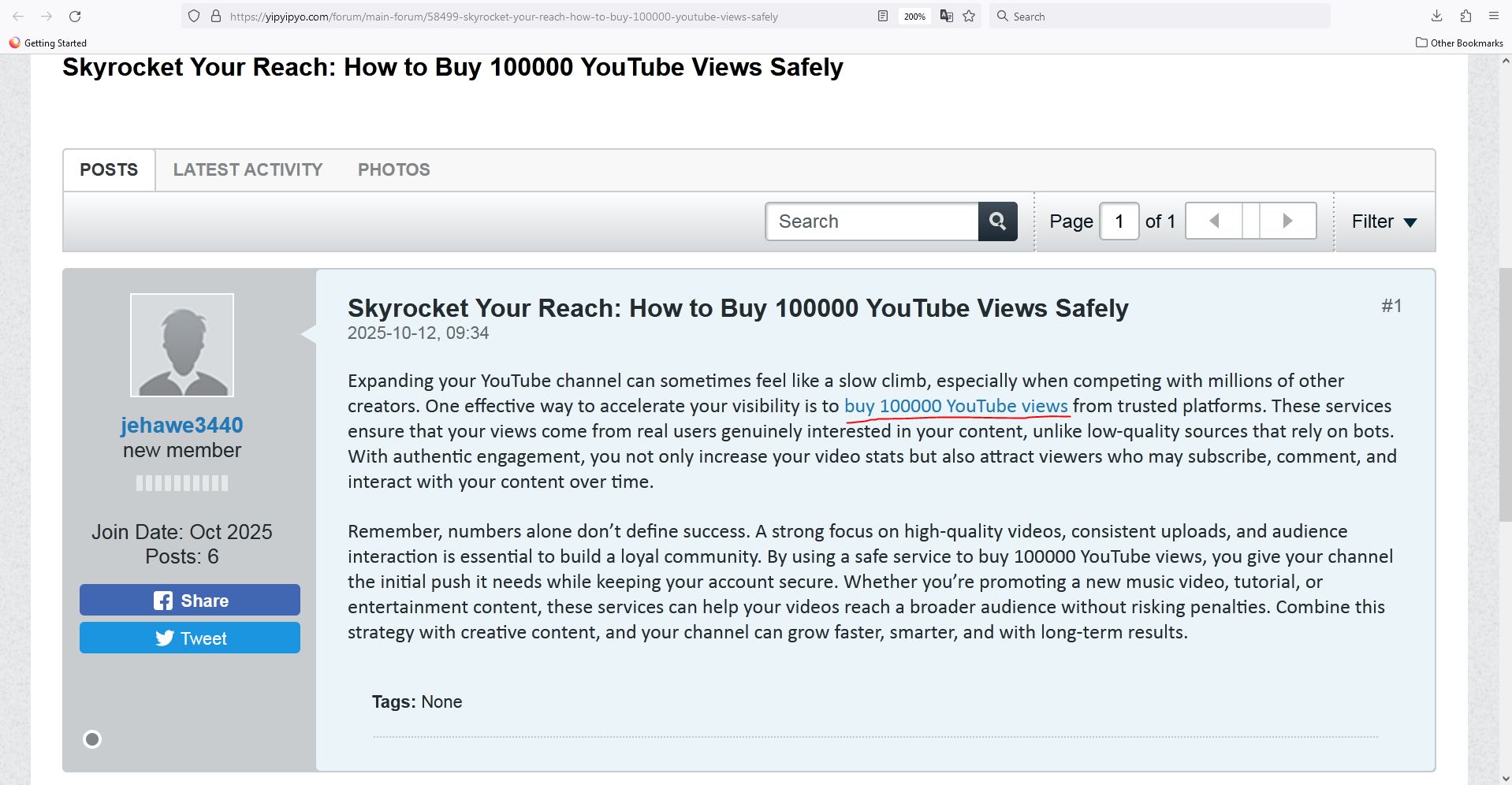Go to next page arrow
Image resolution: width=1512 pixels, height=785 pixels.
1287,221
